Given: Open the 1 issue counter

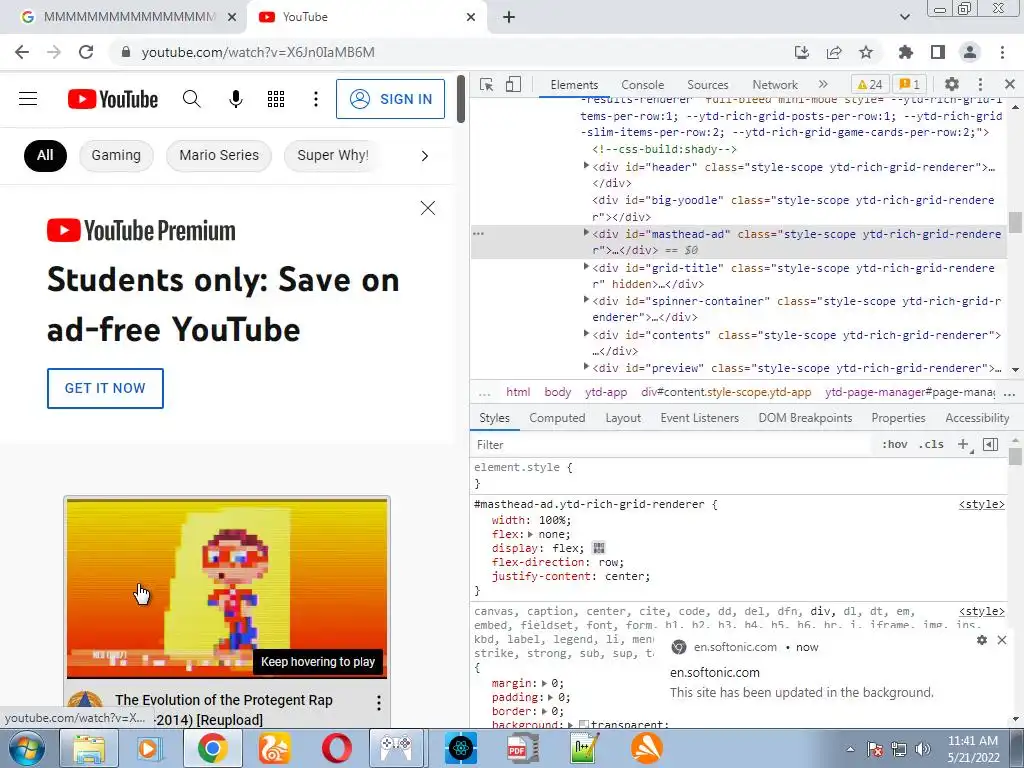Looking at the screenshot, I should (910, 84).
